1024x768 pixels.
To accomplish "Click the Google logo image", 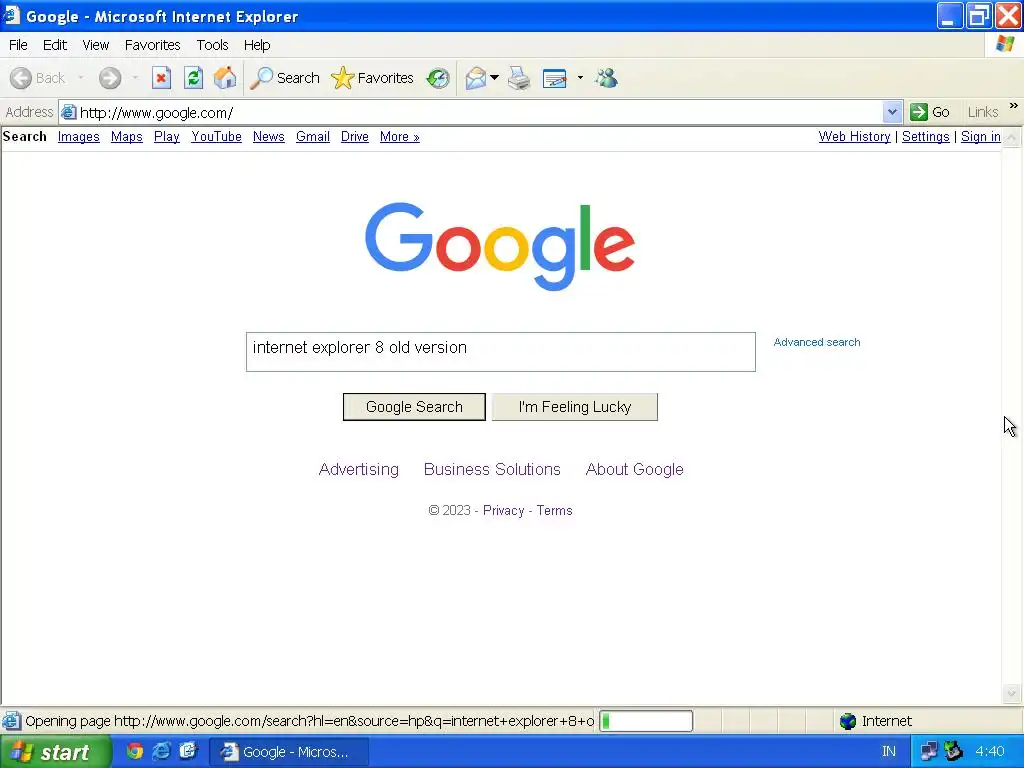I will coord(500,246).
